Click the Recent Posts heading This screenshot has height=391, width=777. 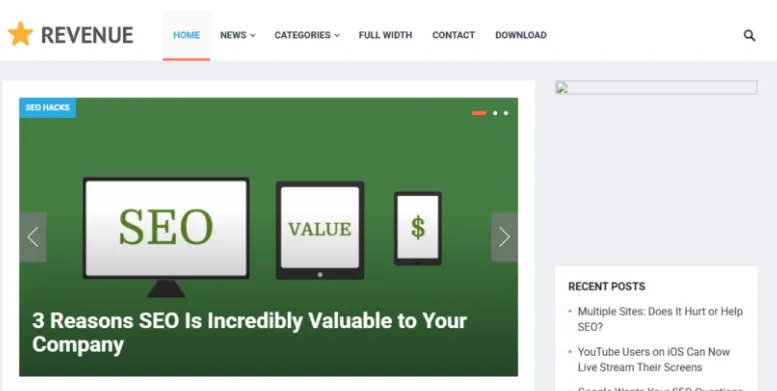607,286
